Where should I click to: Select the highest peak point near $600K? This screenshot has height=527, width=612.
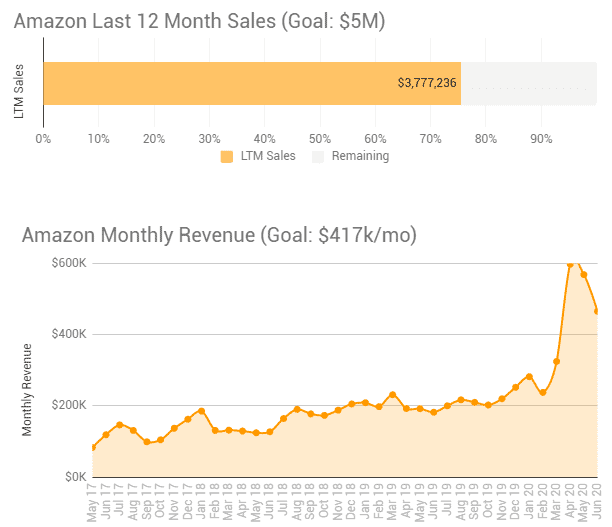pos(570,265)
